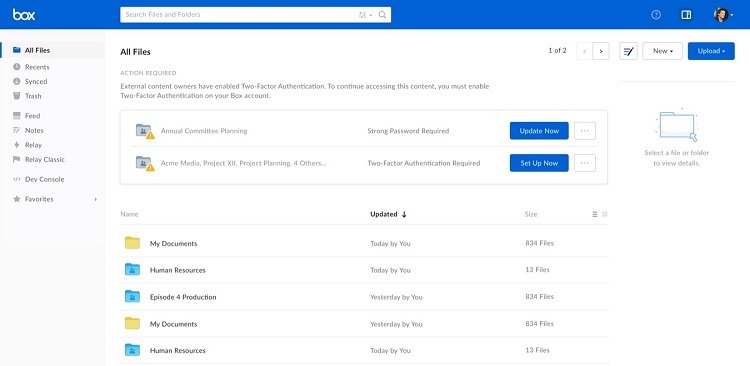Click Annual Committee Planning folder warning icon
The image size is (750, 366).
coord(145,131)
